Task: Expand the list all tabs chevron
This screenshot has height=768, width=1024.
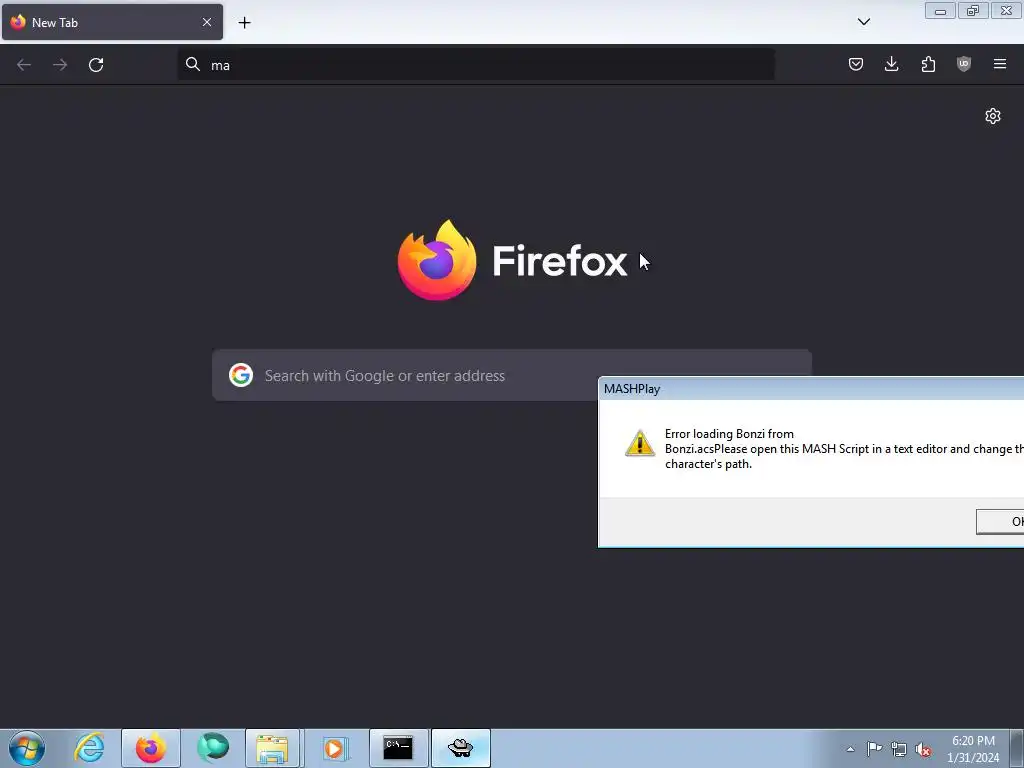Action: click(863, 22)
